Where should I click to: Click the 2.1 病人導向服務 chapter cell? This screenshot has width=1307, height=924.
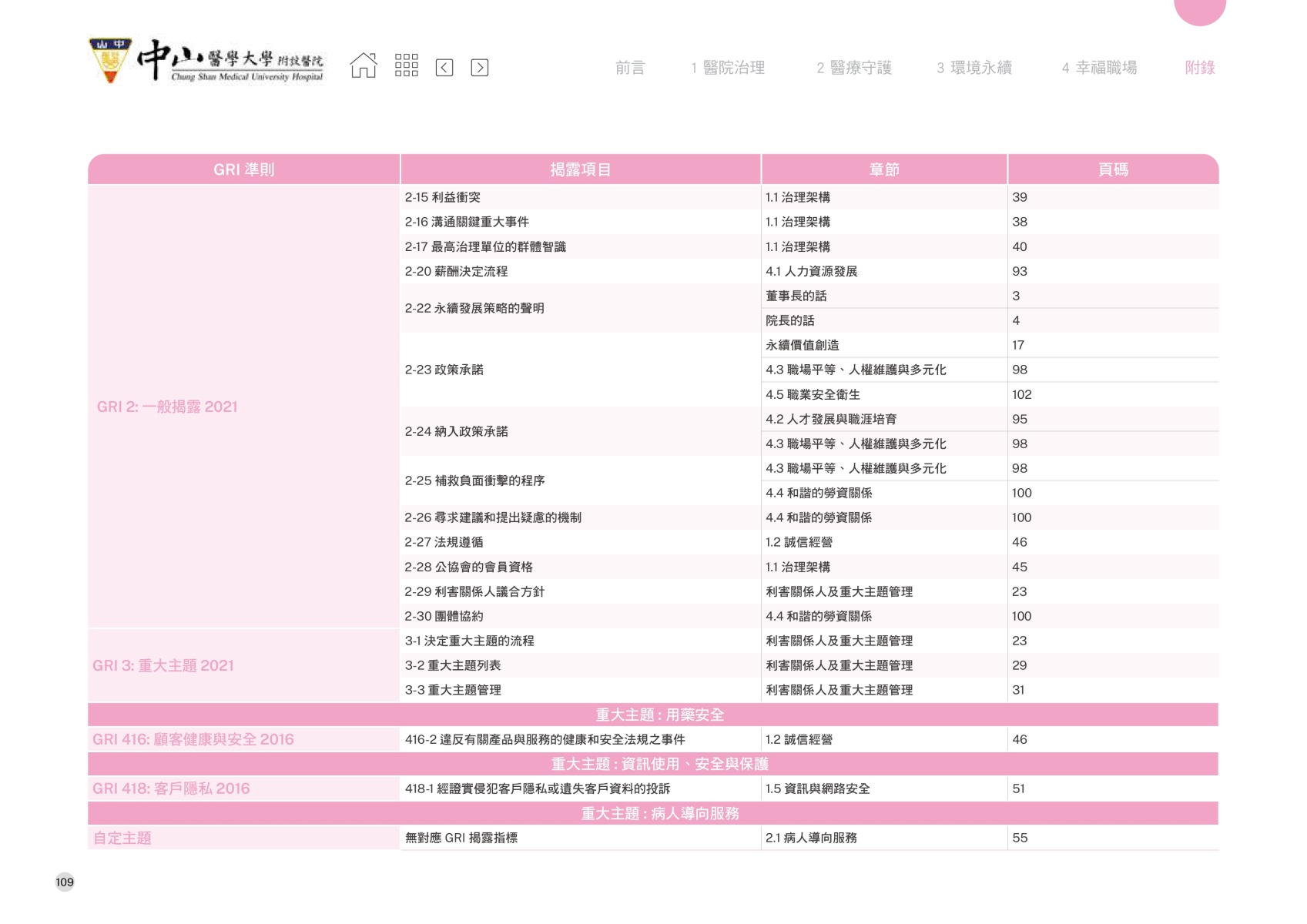click(811, 838)
